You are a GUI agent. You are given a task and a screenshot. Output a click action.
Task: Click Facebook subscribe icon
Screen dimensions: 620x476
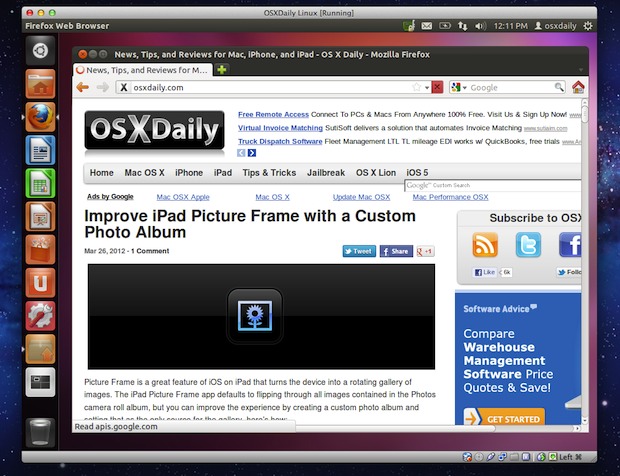coord(570,245)
